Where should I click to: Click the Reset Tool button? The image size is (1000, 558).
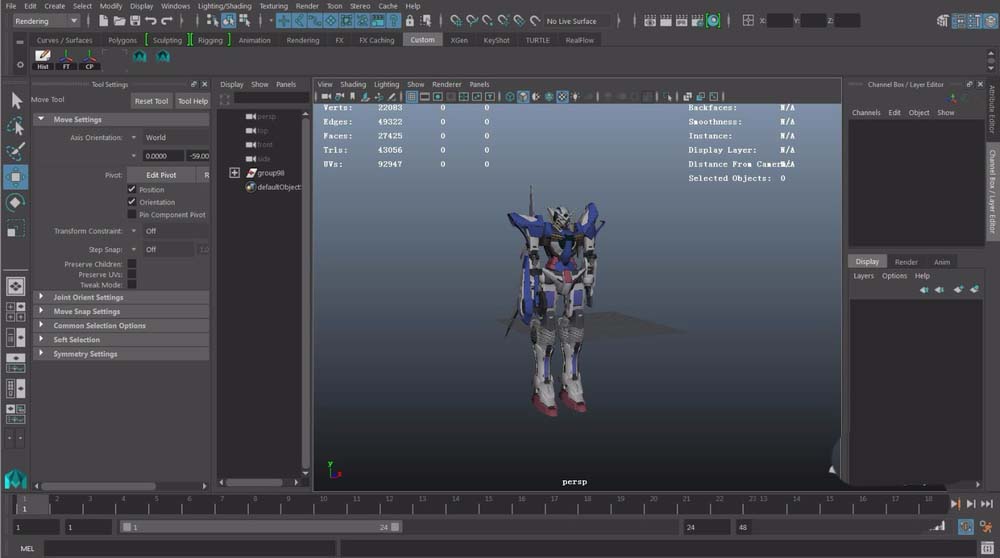pos(151,101)
